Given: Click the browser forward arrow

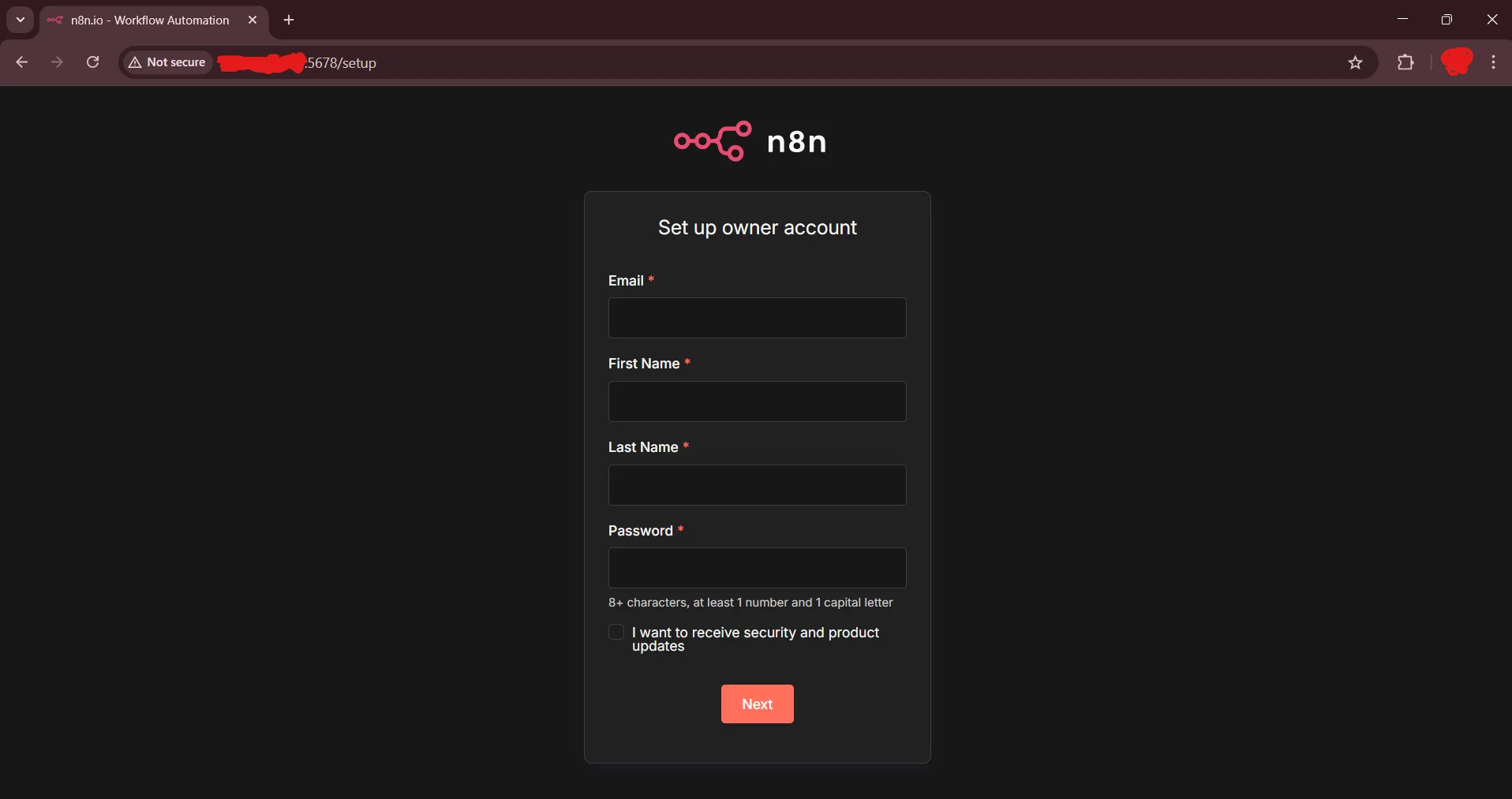Looking at the screenshot, I should coord(57,62).
